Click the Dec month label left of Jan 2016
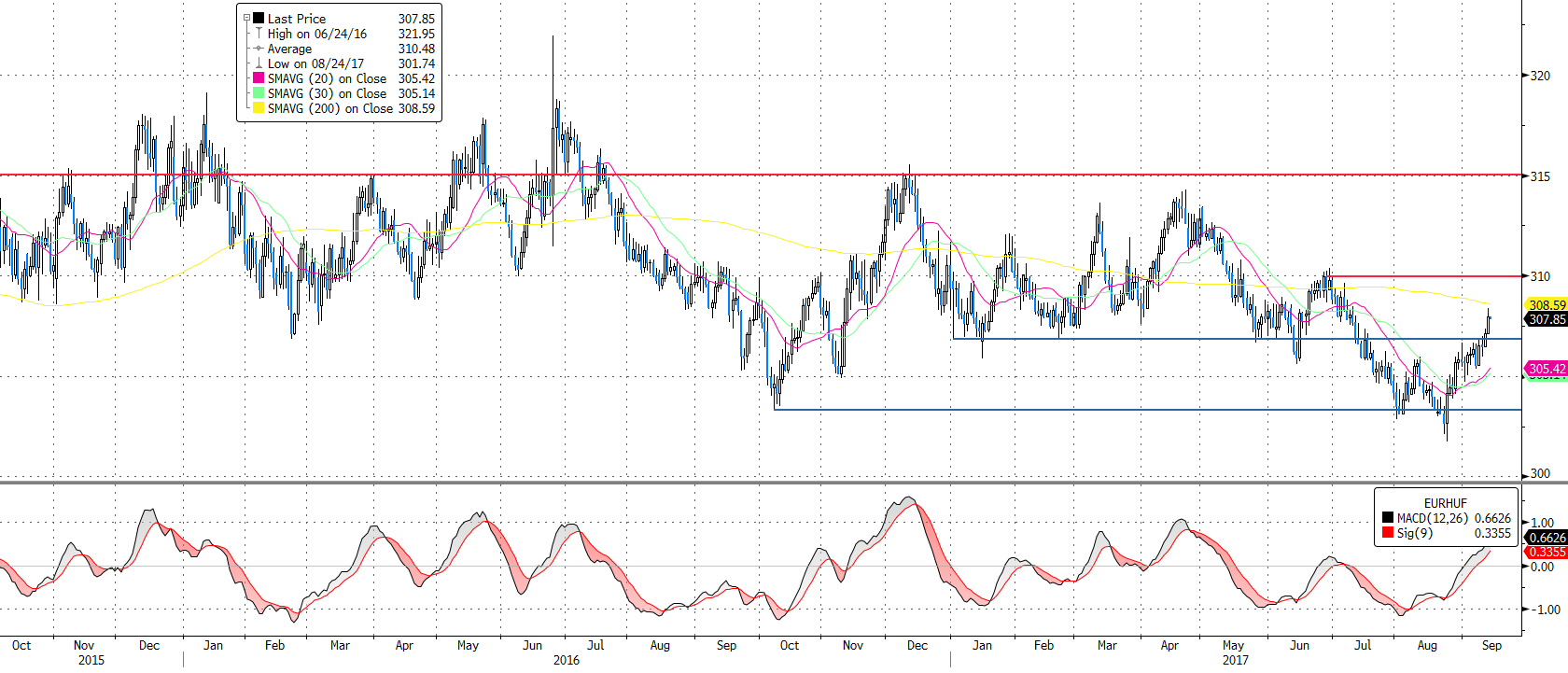Screen dimensions: 1568x673 [x=149, y=645]
